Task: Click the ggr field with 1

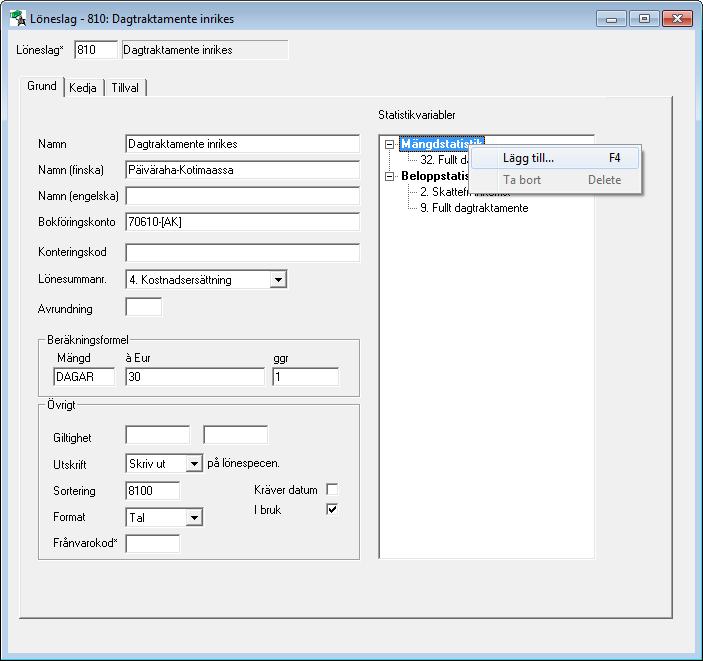Action: point(305,377)
